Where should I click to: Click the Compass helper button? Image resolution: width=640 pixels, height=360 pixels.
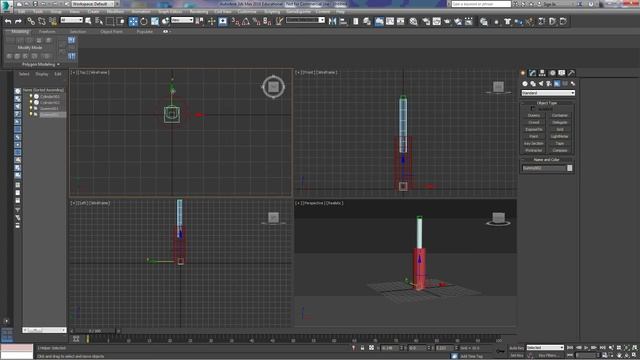560,150
